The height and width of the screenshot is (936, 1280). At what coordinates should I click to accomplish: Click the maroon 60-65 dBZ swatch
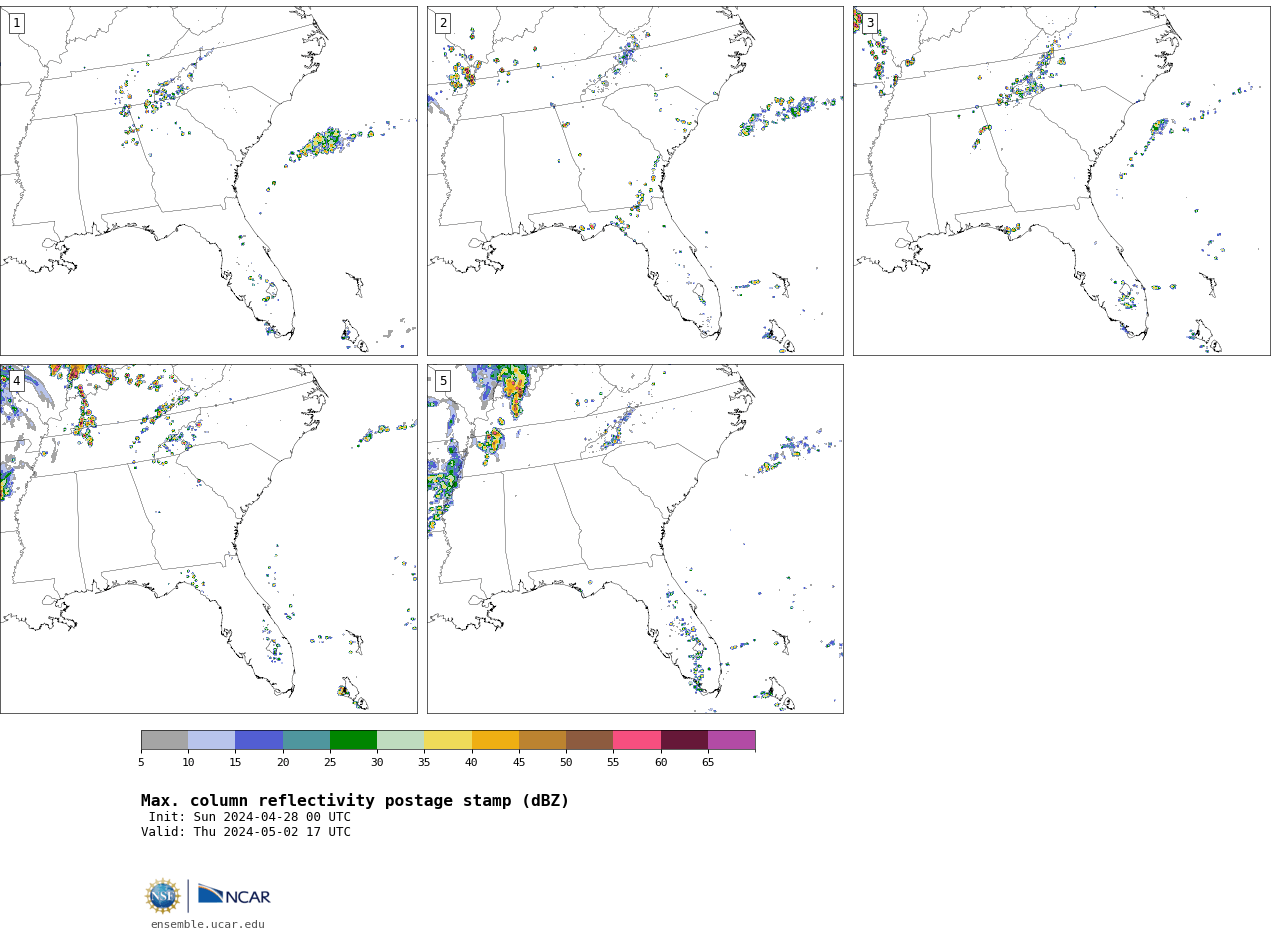coord(684,740)
